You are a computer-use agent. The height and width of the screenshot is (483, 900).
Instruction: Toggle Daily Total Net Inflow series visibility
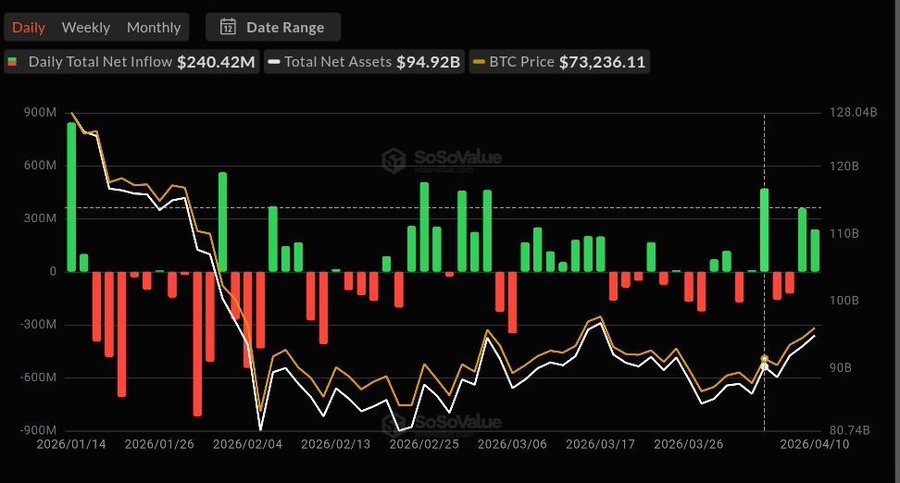pos(131,62)
